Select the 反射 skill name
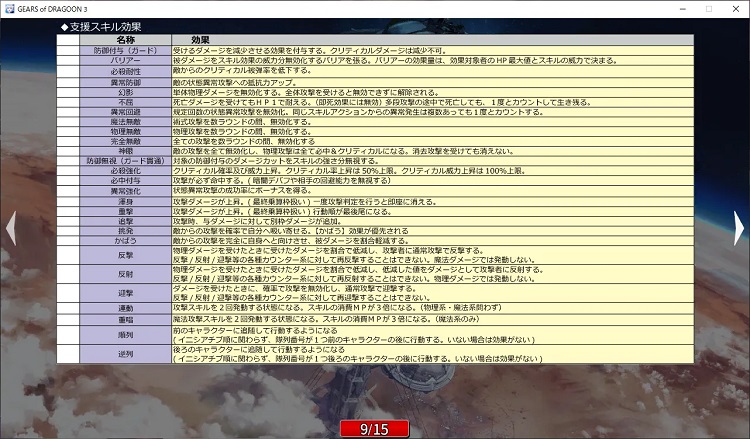Screen dimensions: 750x439 coord(125,274)
